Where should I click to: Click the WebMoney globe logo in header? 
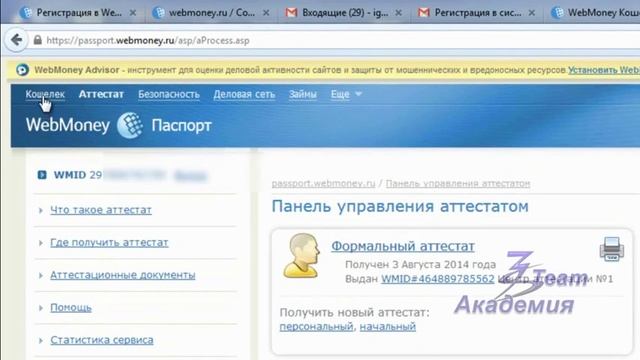[x=130, y=125]
